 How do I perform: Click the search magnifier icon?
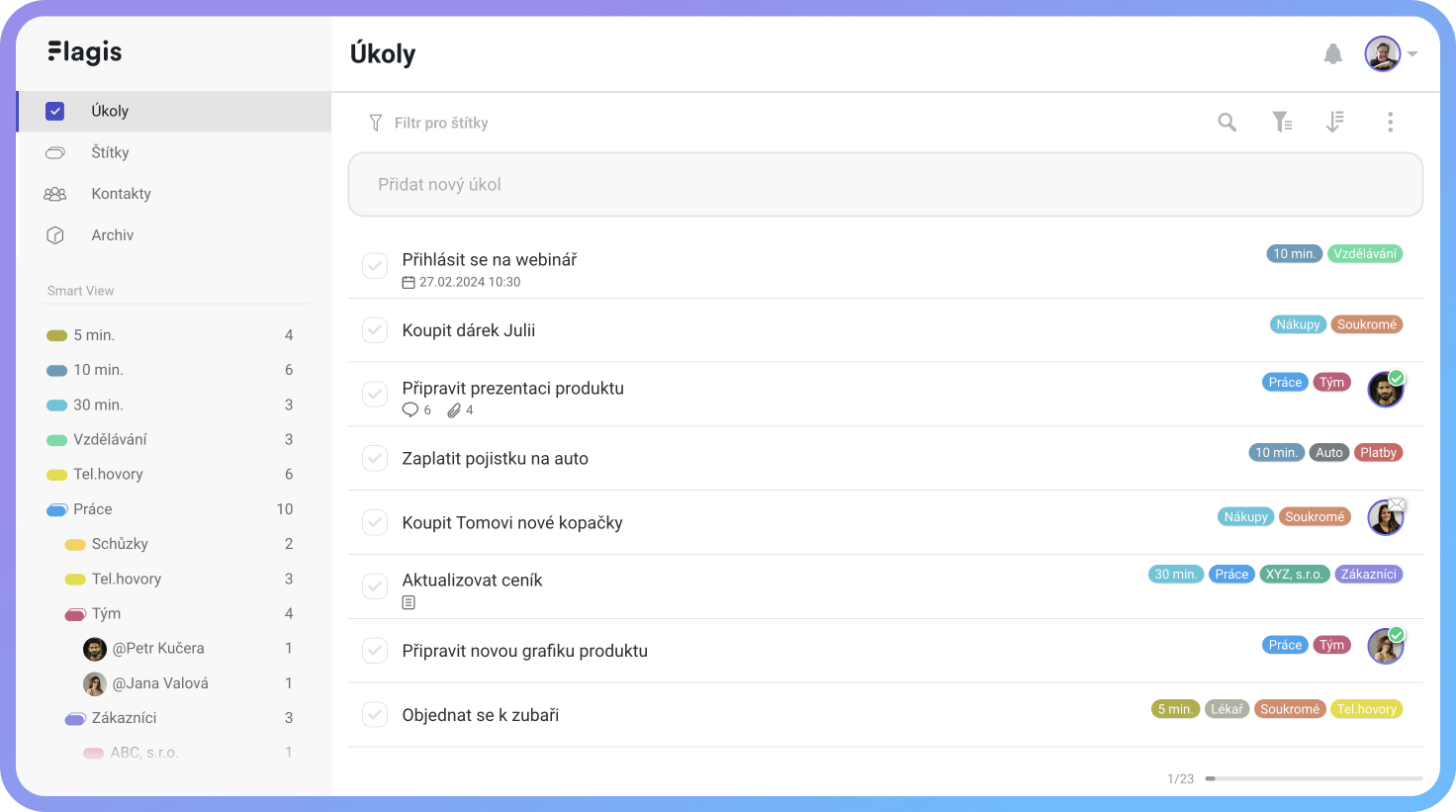1228,122
